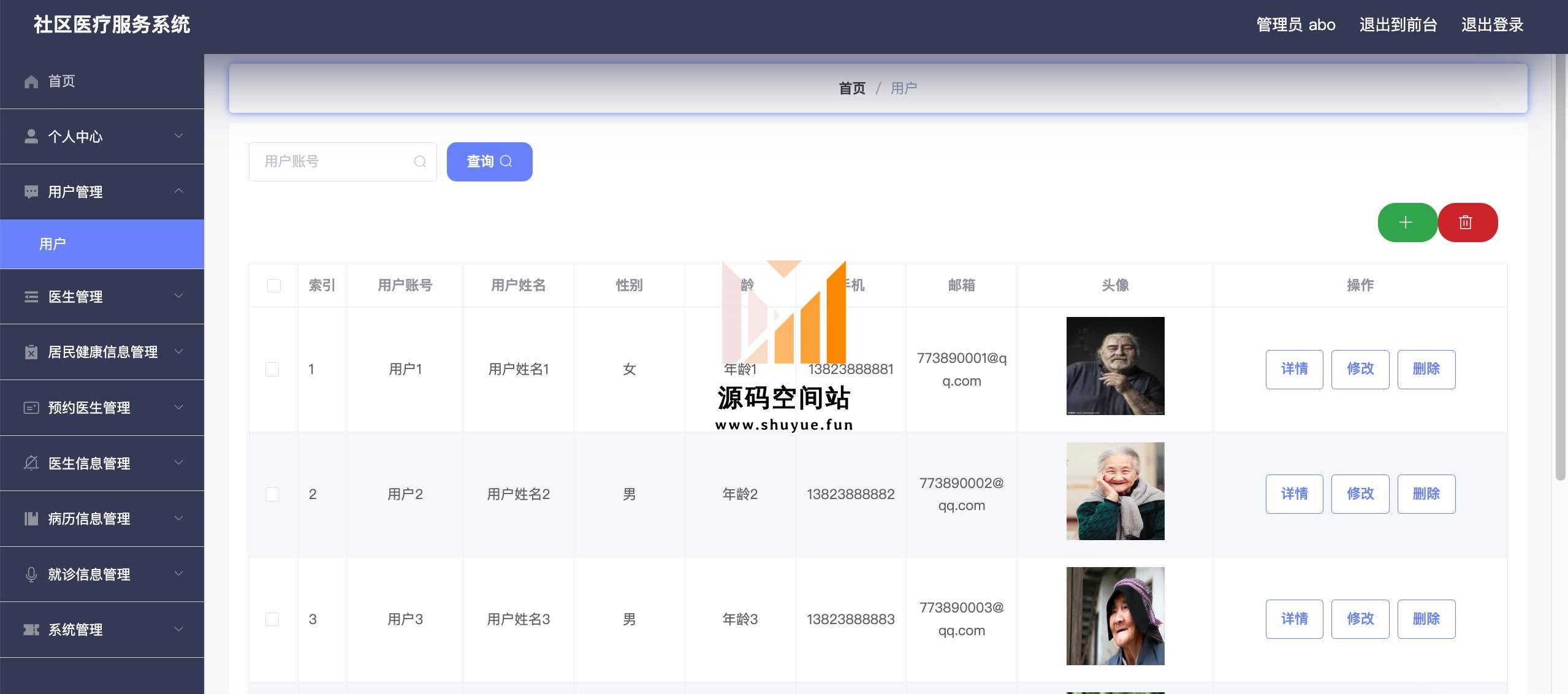The height and width of the screenshot is (694, 1568).
Task: Click the magnifier icon inside 用户账号 field
Action: (420, 162)
